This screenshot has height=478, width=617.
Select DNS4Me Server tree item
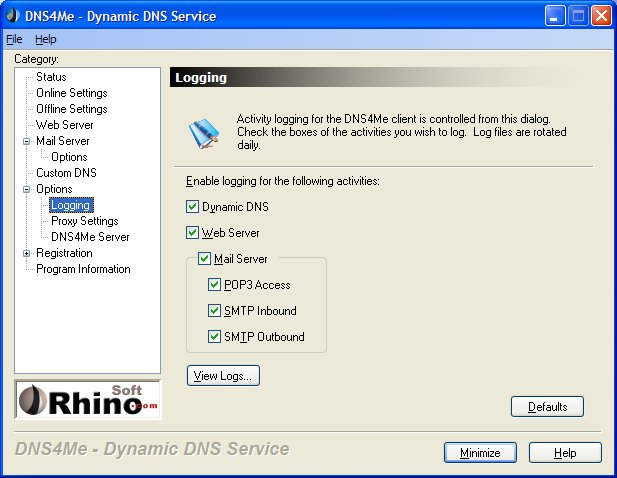pos(90,237)
